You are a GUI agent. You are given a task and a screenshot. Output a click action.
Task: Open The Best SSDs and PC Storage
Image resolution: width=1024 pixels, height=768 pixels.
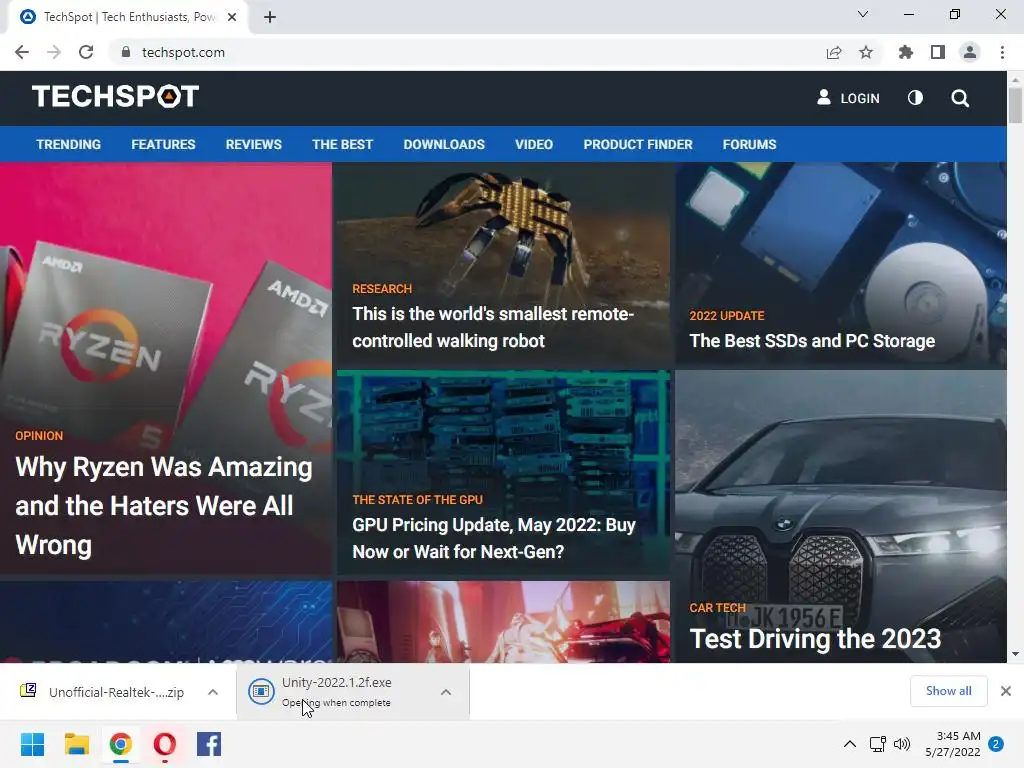812,341
